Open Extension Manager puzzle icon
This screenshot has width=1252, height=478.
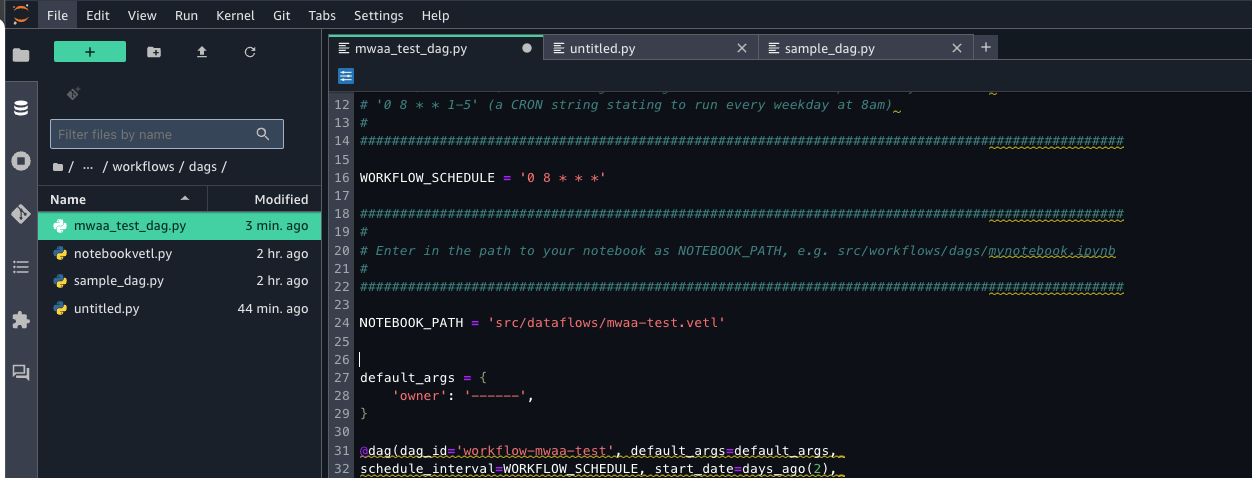pos(20,320)
